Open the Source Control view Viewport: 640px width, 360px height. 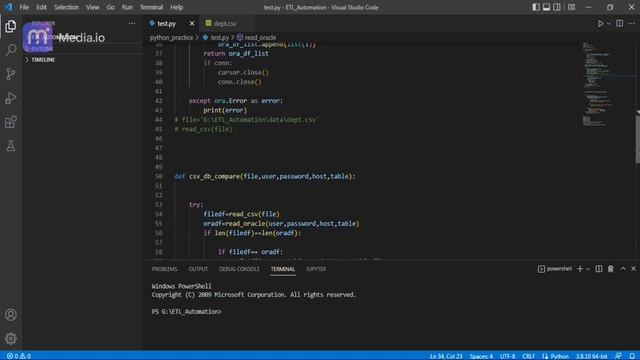[x=11, y=74]
